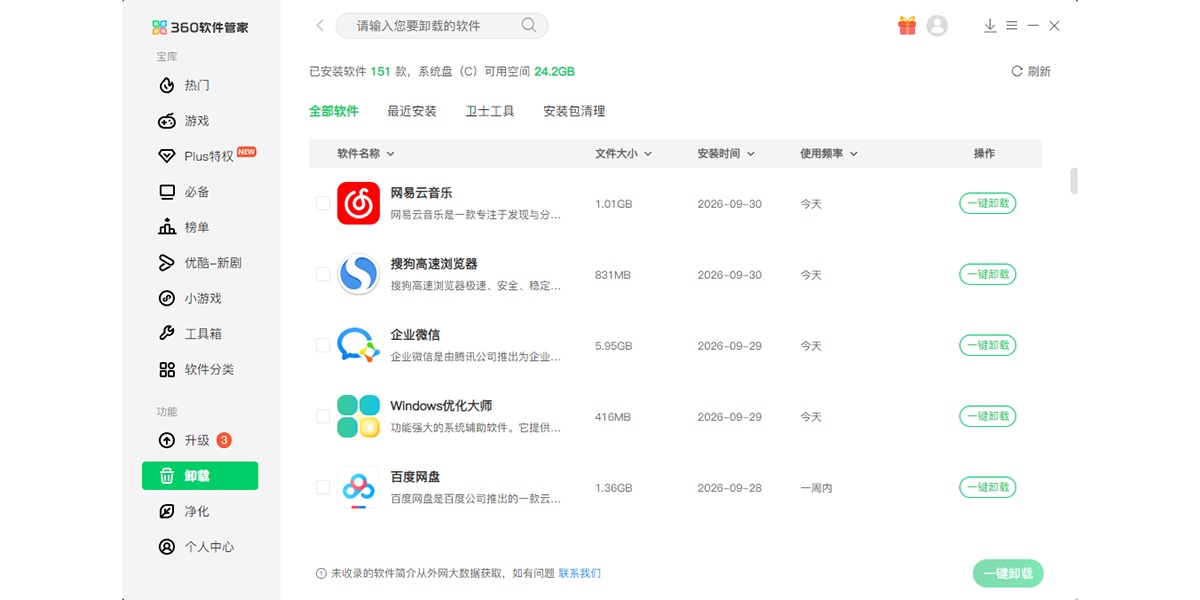The height and width of the screenshot is (600, 1200).
Task: Switch to the 最近安装 tab
Action: 412,111
